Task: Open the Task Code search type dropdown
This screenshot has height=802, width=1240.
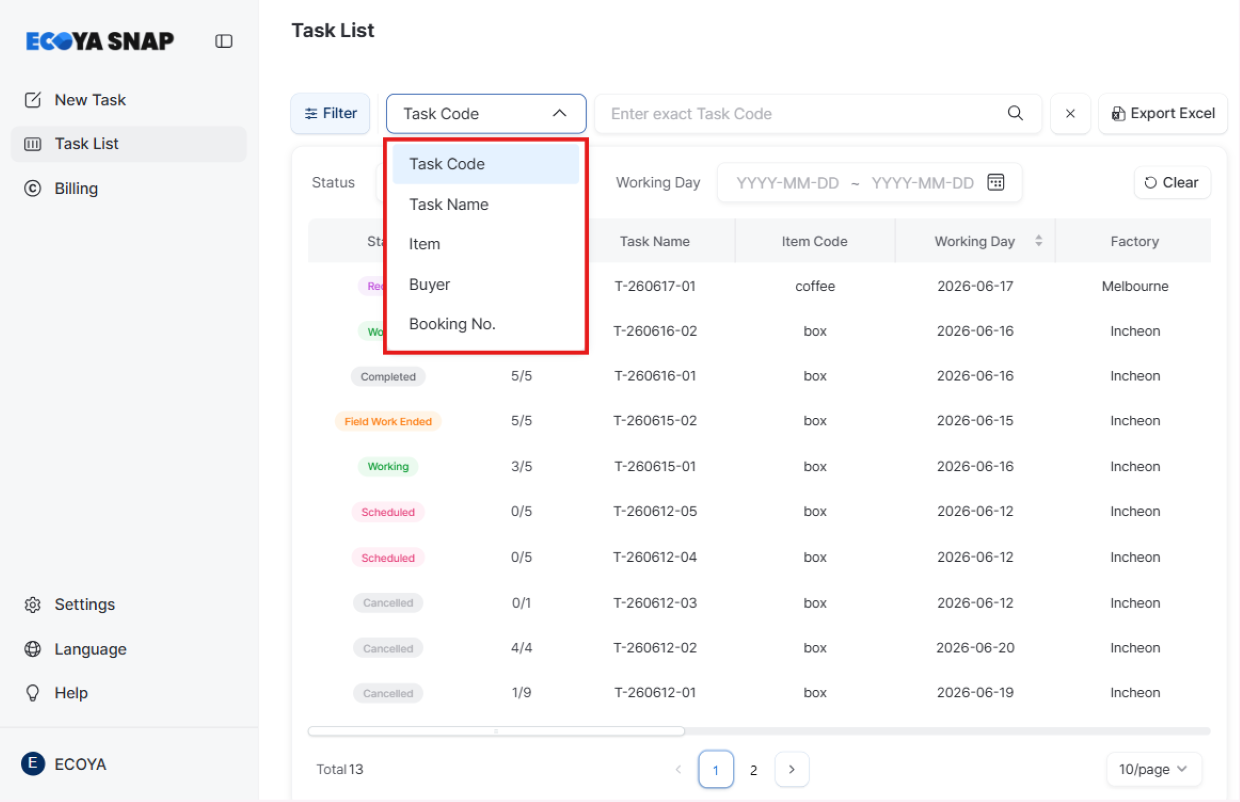Action: tap(486, 114)
